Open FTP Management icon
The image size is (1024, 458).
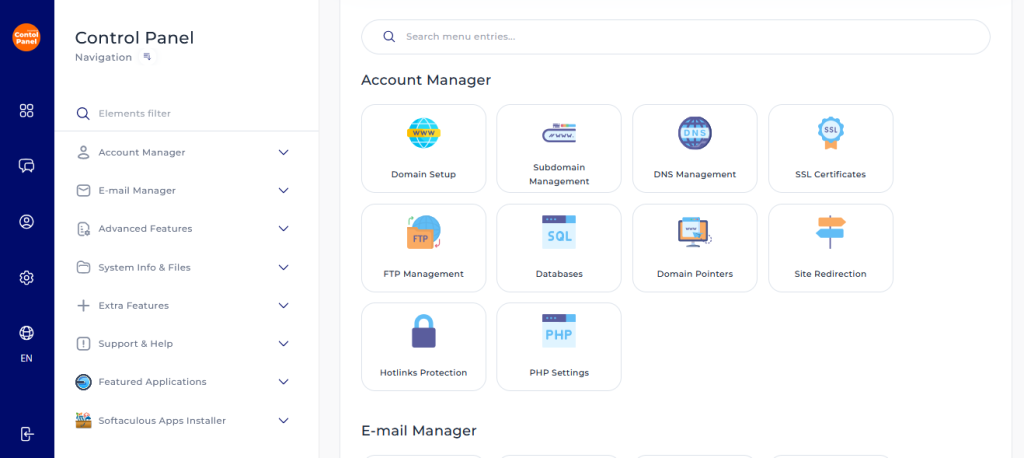pyautogui.click(x=423, y=232)
